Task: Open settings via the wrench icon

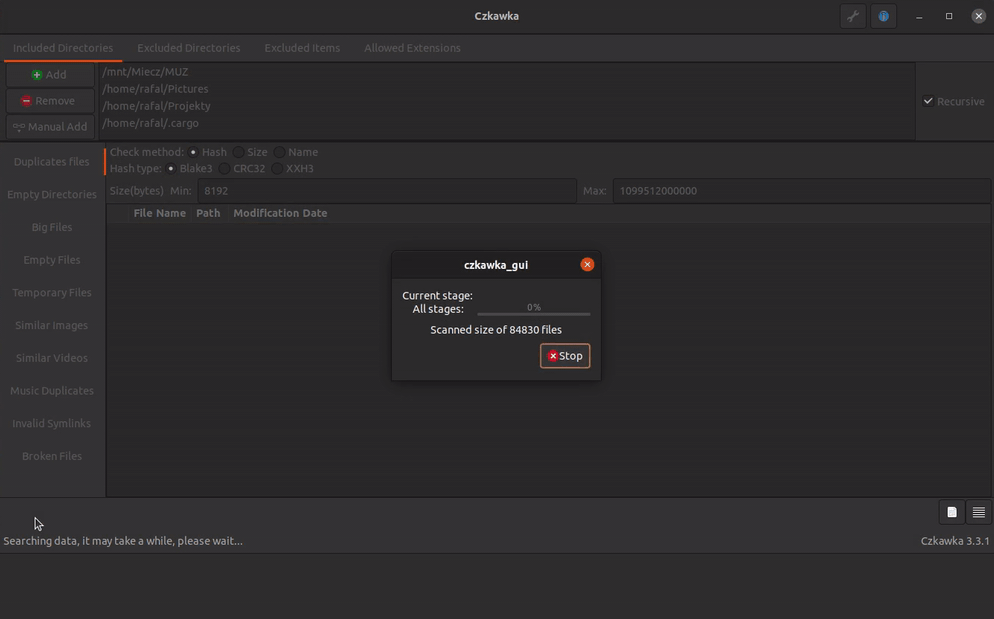Action: point(853,16)
